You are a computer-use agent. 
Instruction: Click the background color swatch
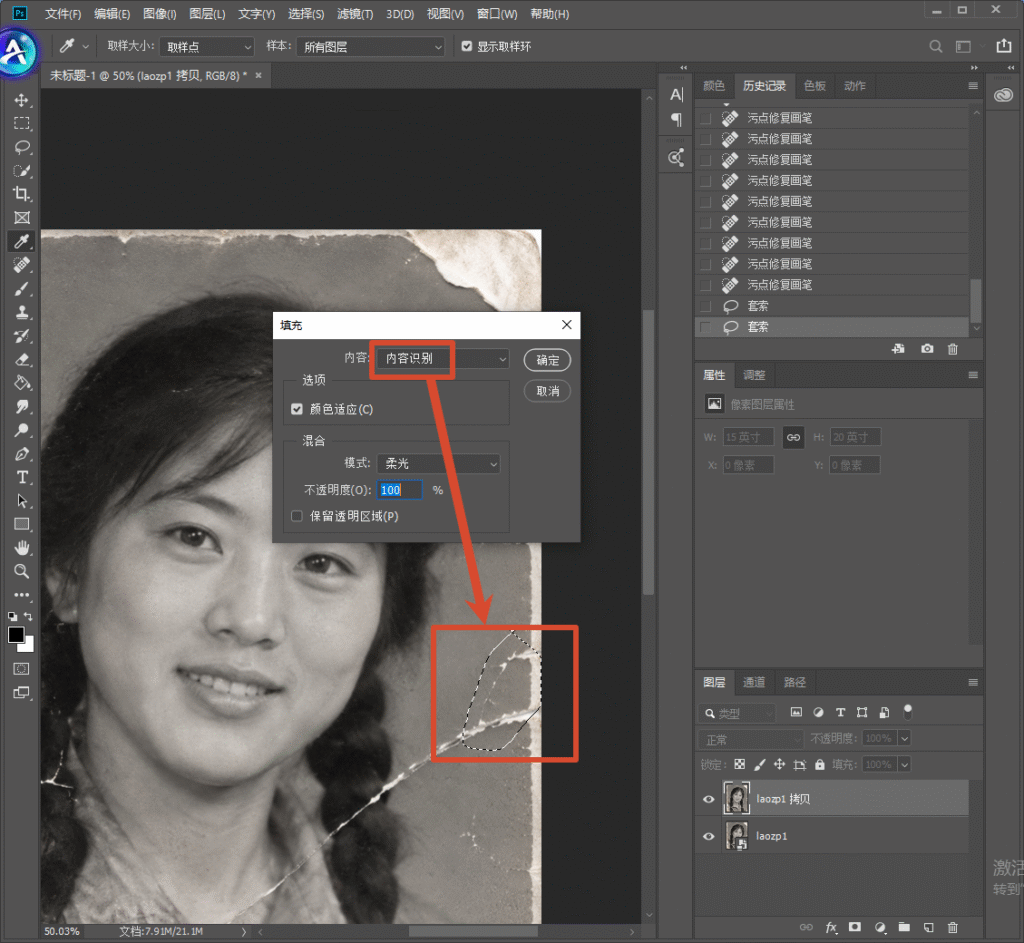point(28,646)
